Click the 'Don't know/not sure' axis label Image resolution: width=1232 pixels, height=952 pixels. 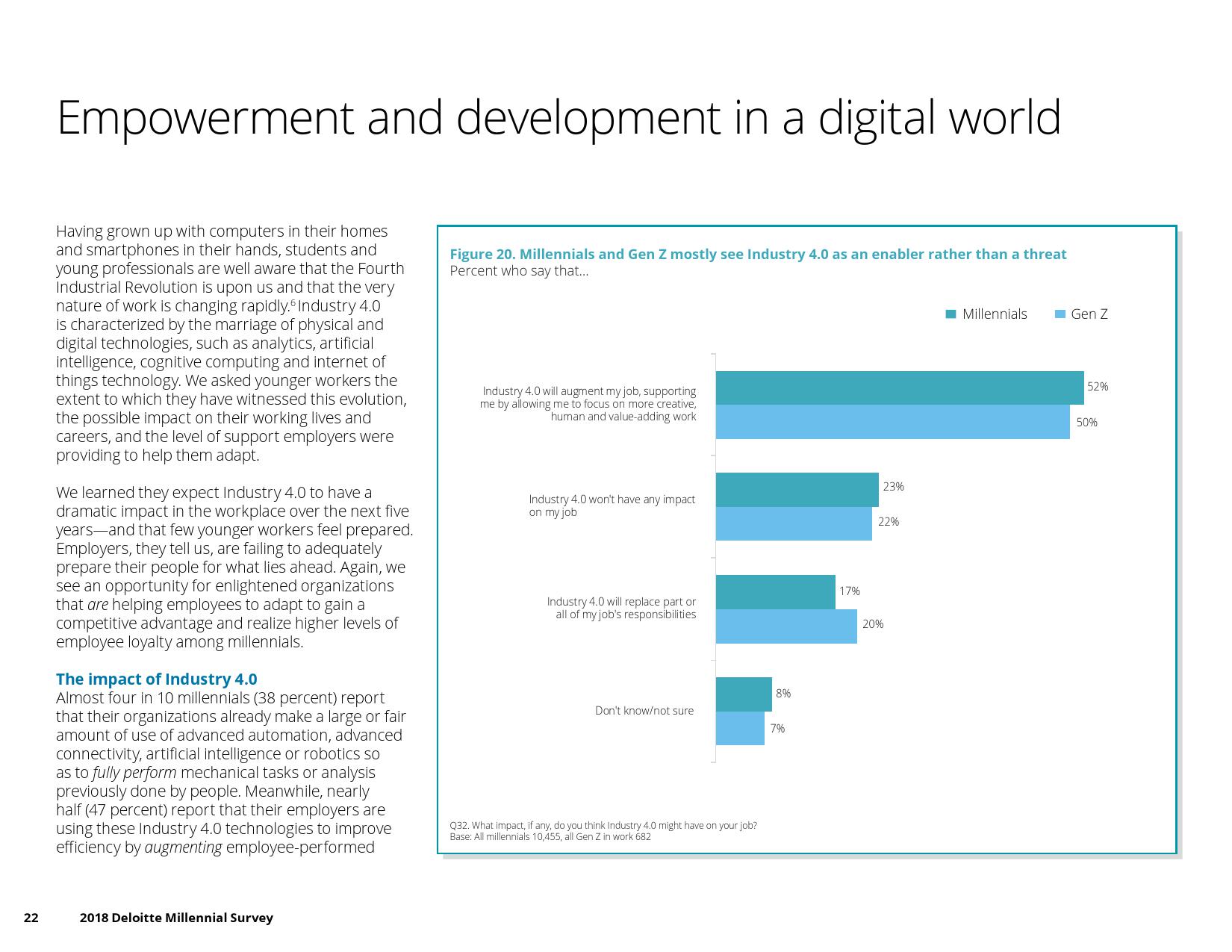(x=644, y=711)
